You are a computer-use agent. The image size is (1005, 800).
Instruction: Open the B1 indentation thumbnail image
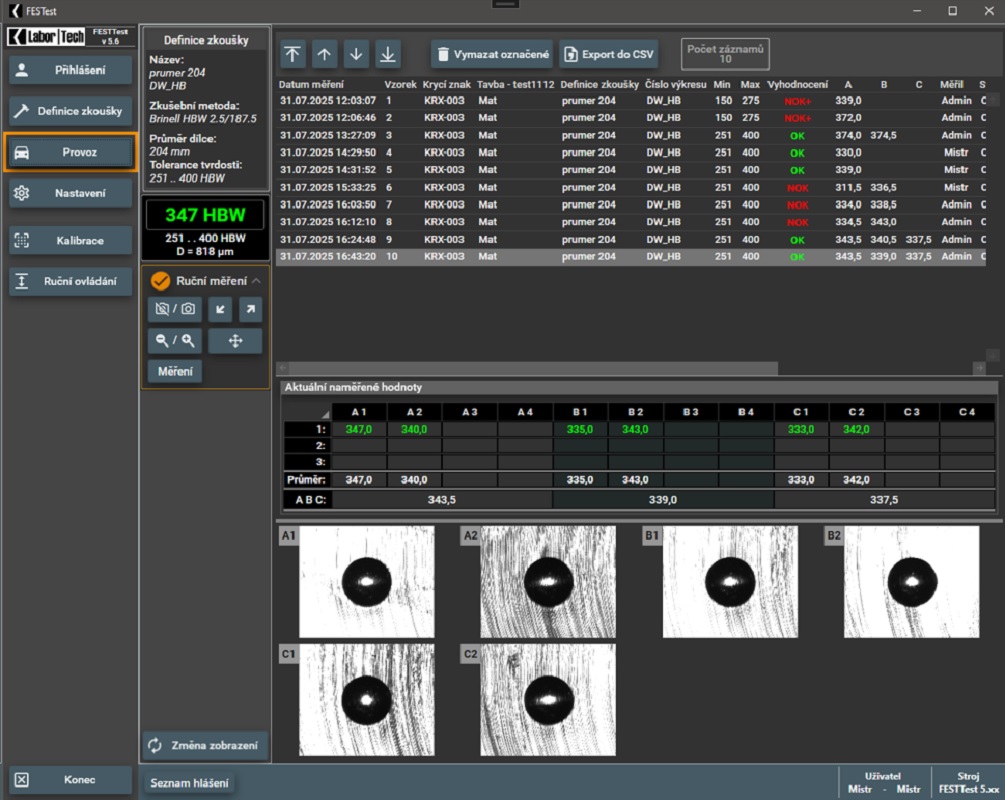tap(729, 582)
